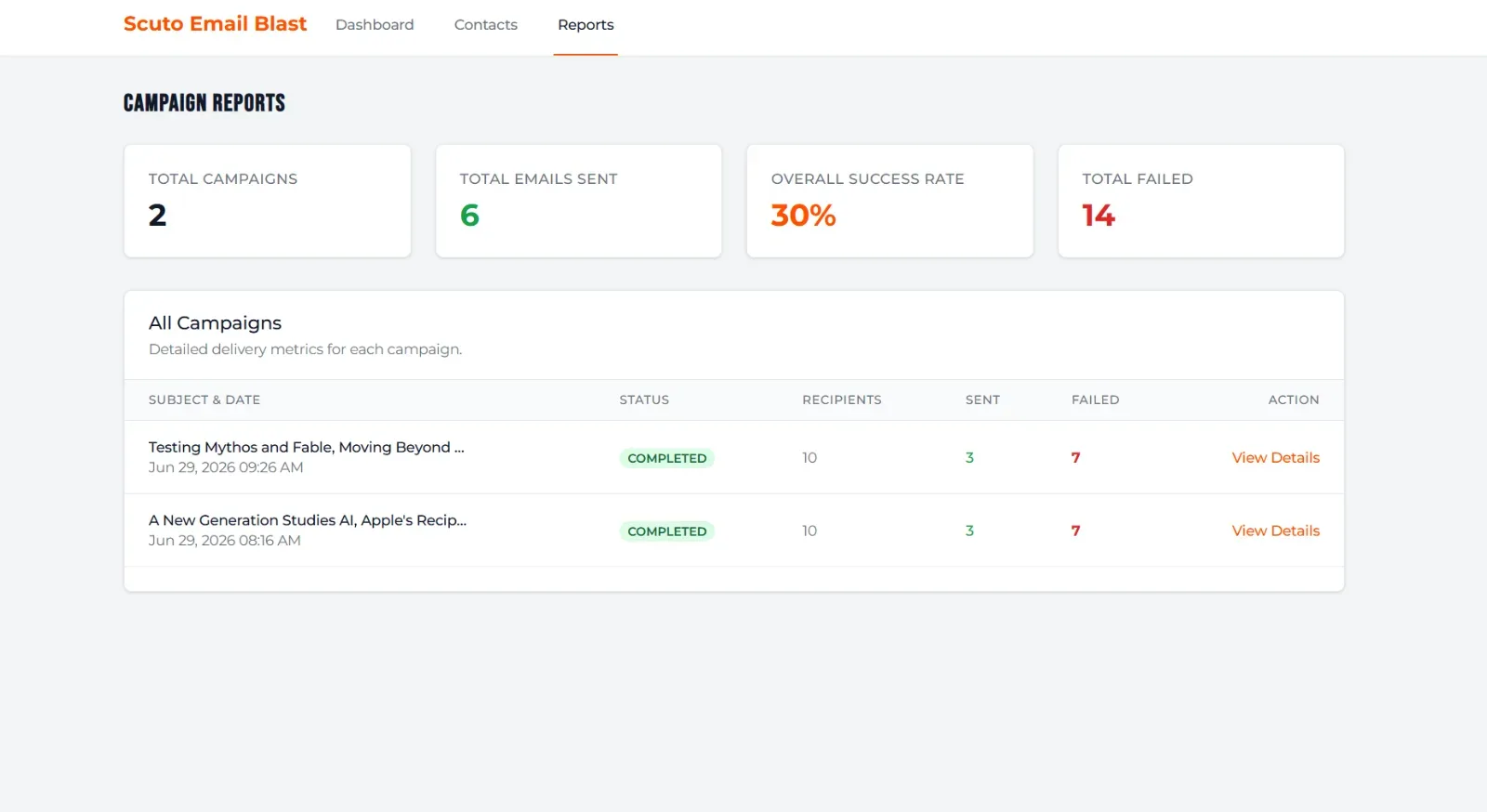Go to the Contacts tab

pyautogui.click(x=486, y=25)
